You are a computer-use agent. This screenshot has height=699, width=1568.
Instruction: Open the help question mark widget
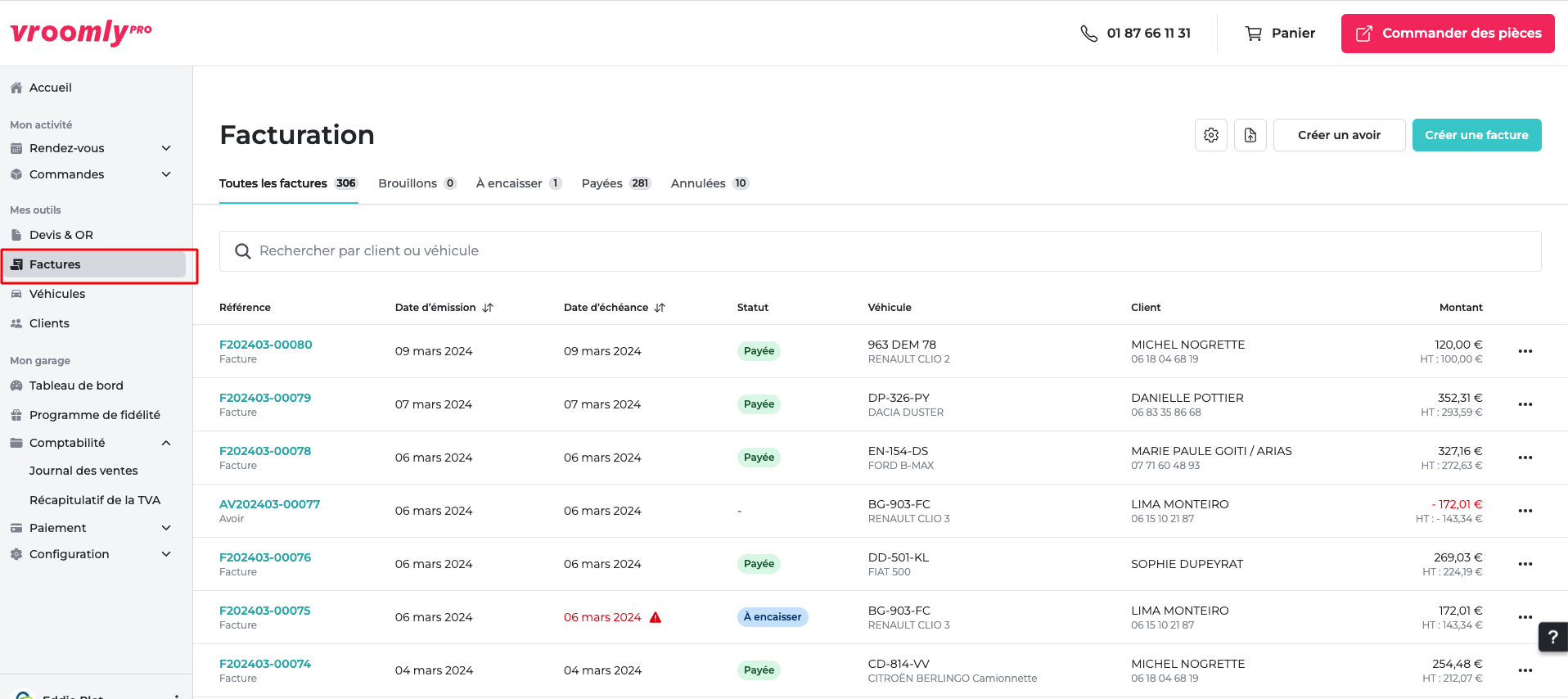[x=1552, y=637]
